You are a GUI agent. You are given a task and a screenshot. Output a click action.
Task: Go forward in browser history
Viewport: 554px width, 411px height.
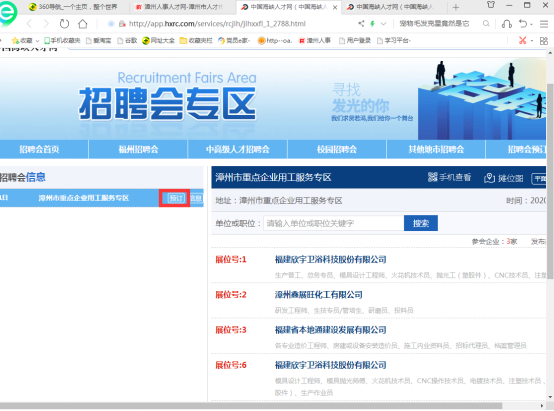pyautogui.click(x=46, y=24)
